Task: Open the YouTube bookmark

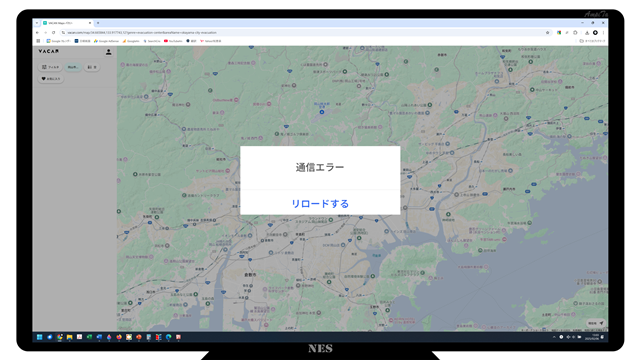Action: click(173, 41)
